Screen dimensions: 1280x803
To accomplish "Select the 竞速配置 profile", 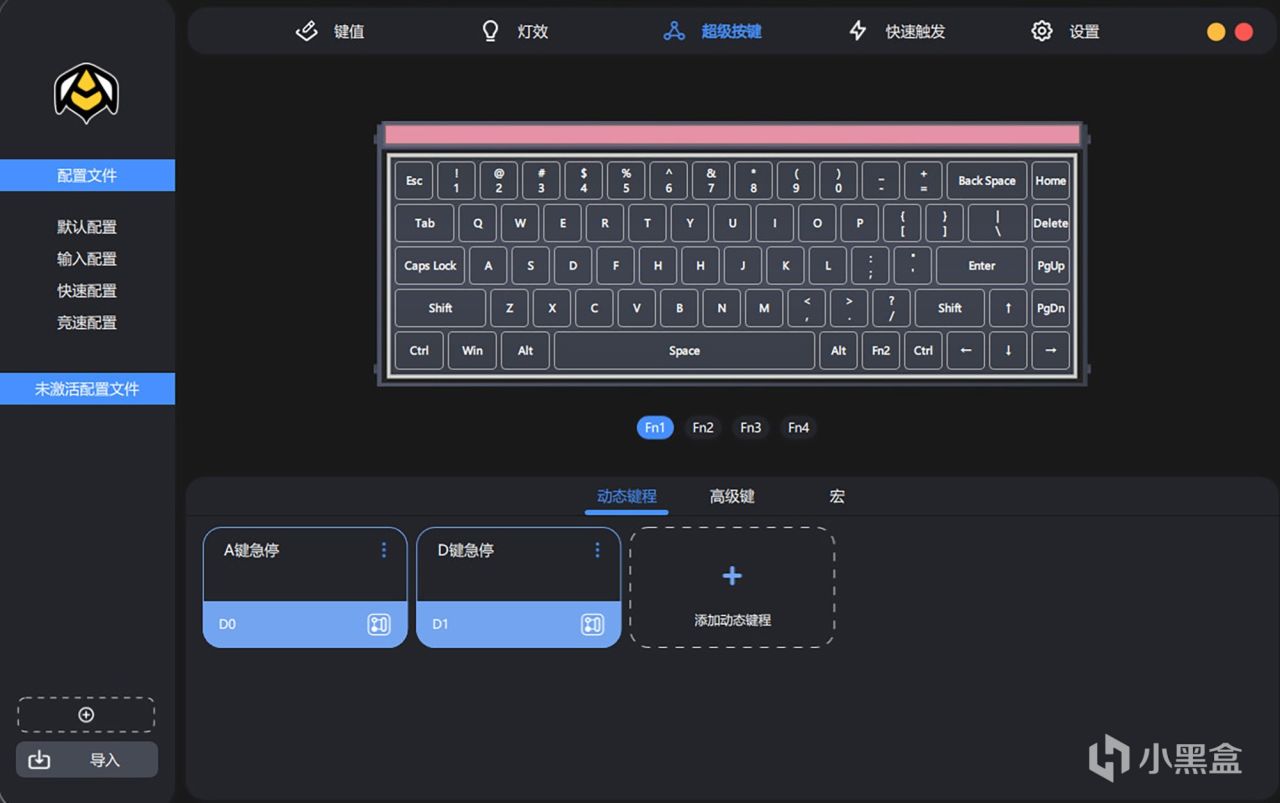I will point(87,322).
